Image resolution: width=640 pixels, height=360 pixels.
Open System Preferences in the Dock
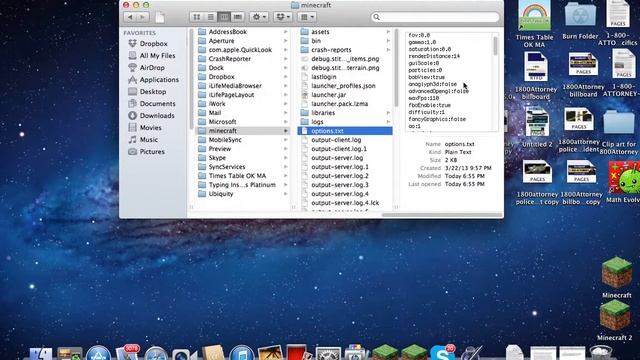pyautogui.click(x=328, y=353)
